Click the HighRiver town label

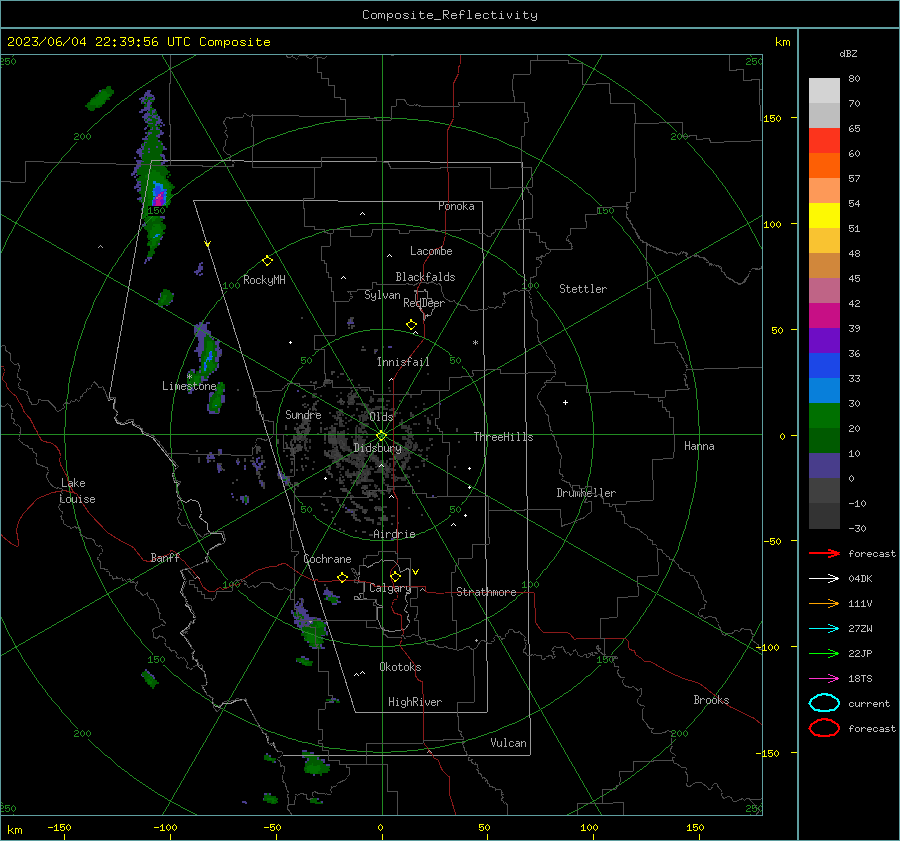[415, 702]
